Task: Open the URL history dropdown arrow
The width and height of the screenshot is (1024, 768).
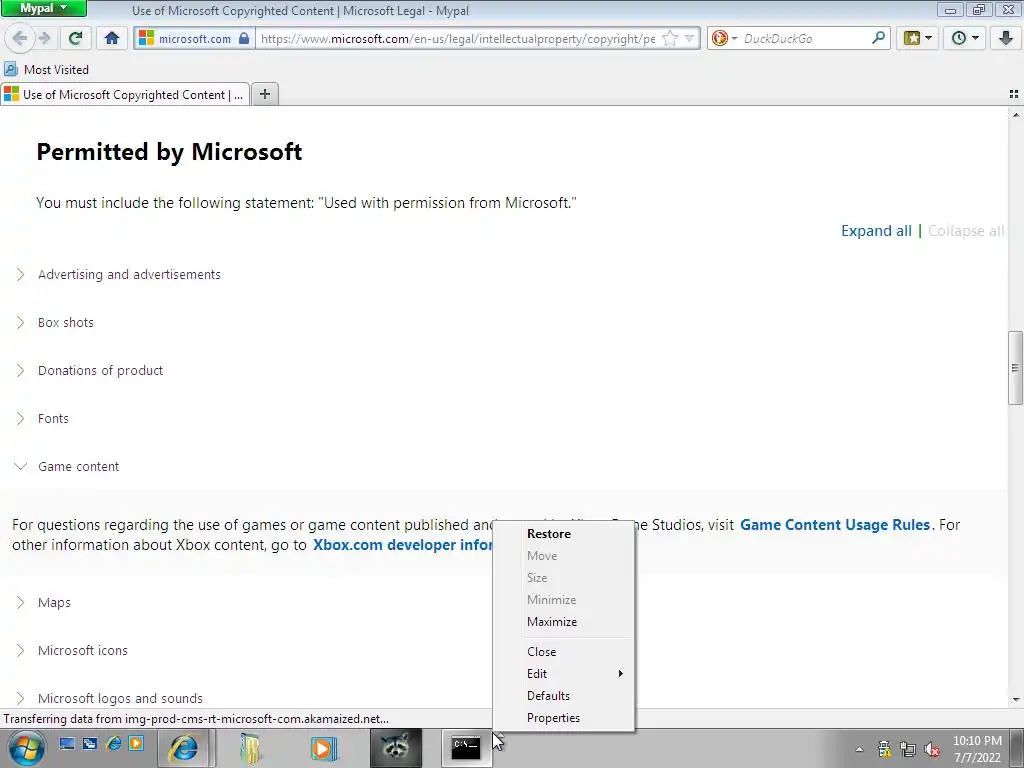Action: click(x=689, y=39)
